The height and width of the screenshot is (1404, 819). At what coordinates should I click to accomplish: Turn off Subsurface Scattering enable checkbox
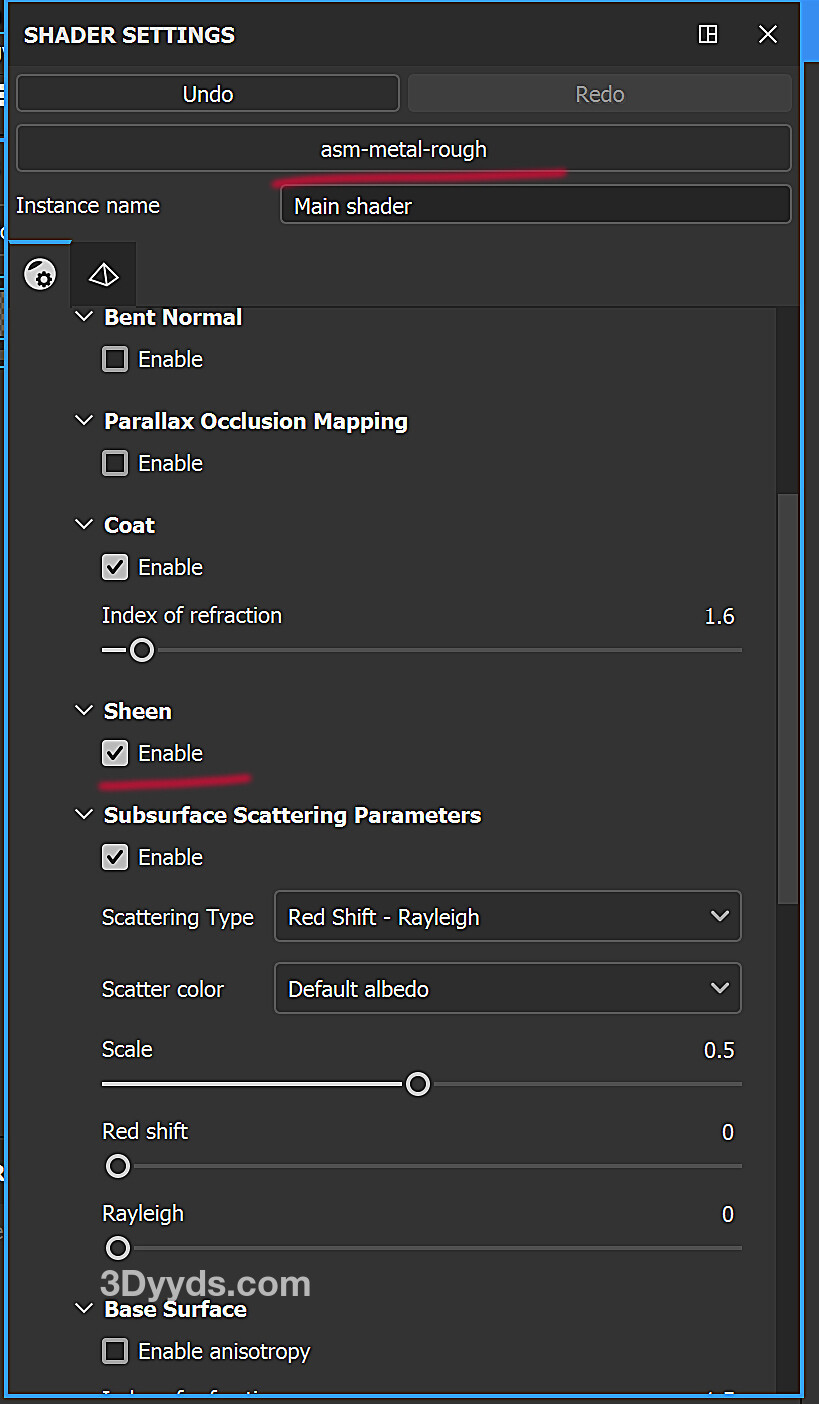[x=116, y=857]
